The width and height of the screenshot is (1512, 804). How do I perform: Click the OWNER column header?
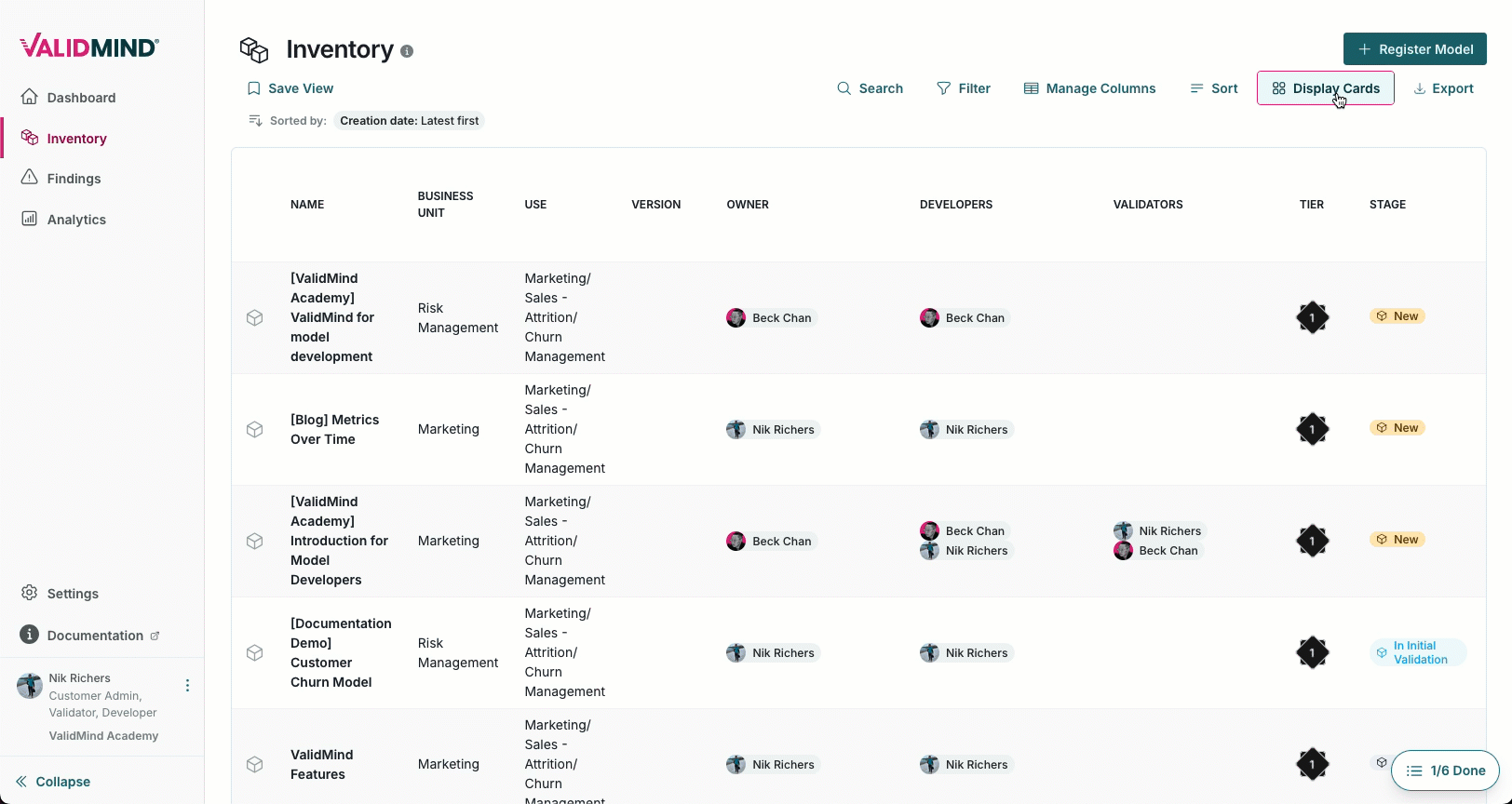[x=748, y=204]
